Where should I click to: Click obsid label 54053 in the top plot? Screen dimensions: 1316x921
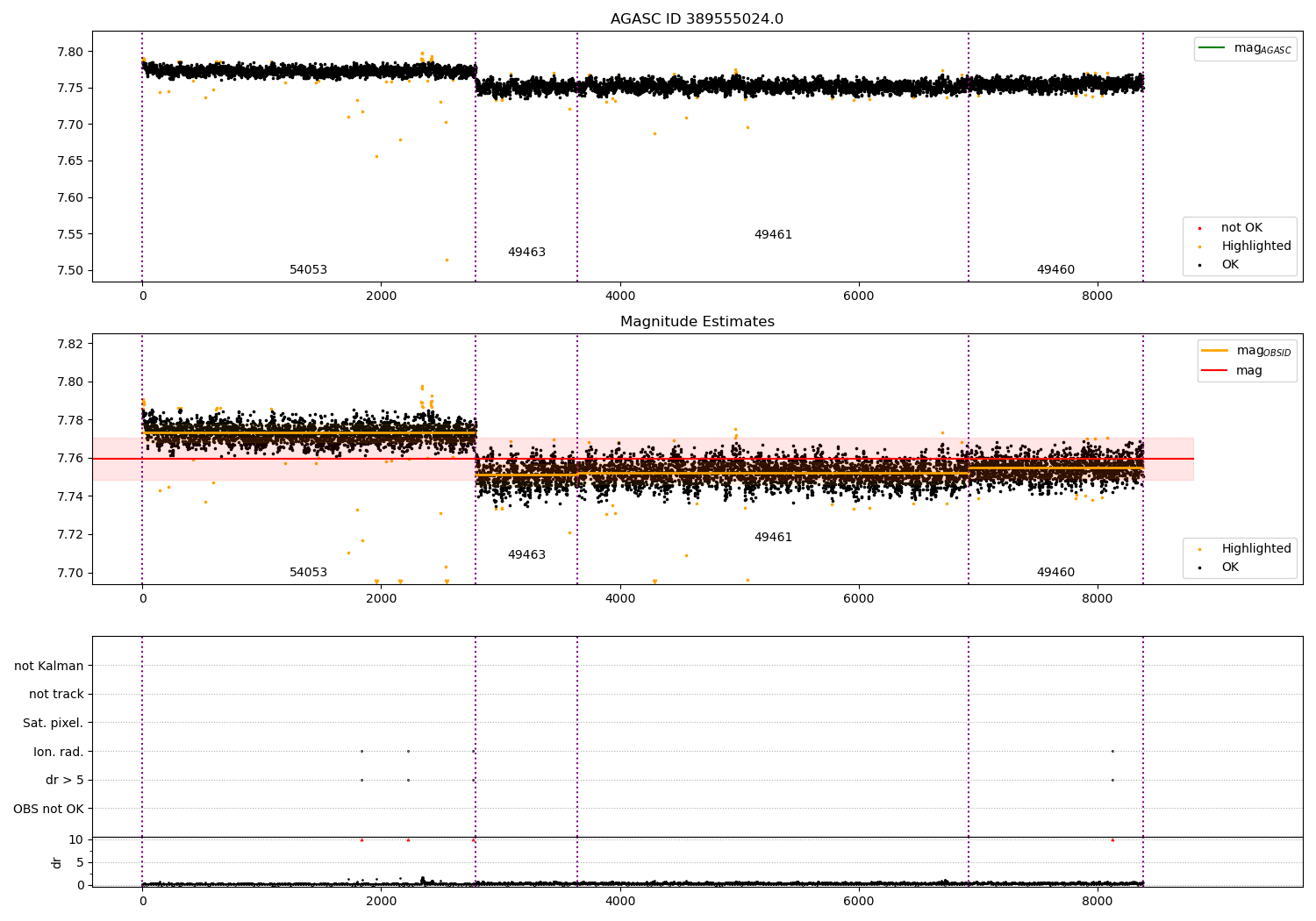(308, 270)
